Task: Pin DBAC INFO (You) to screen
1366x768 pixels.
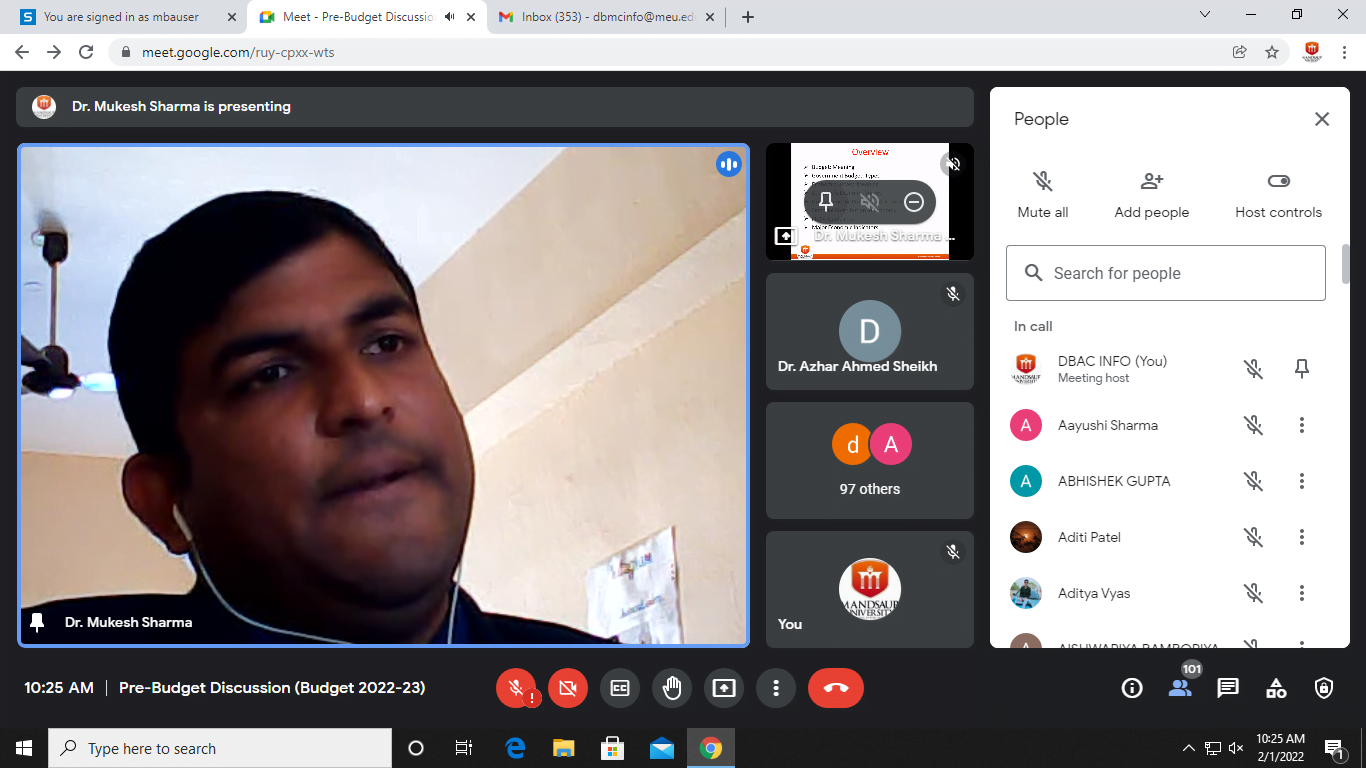Action: point(1302,369)
